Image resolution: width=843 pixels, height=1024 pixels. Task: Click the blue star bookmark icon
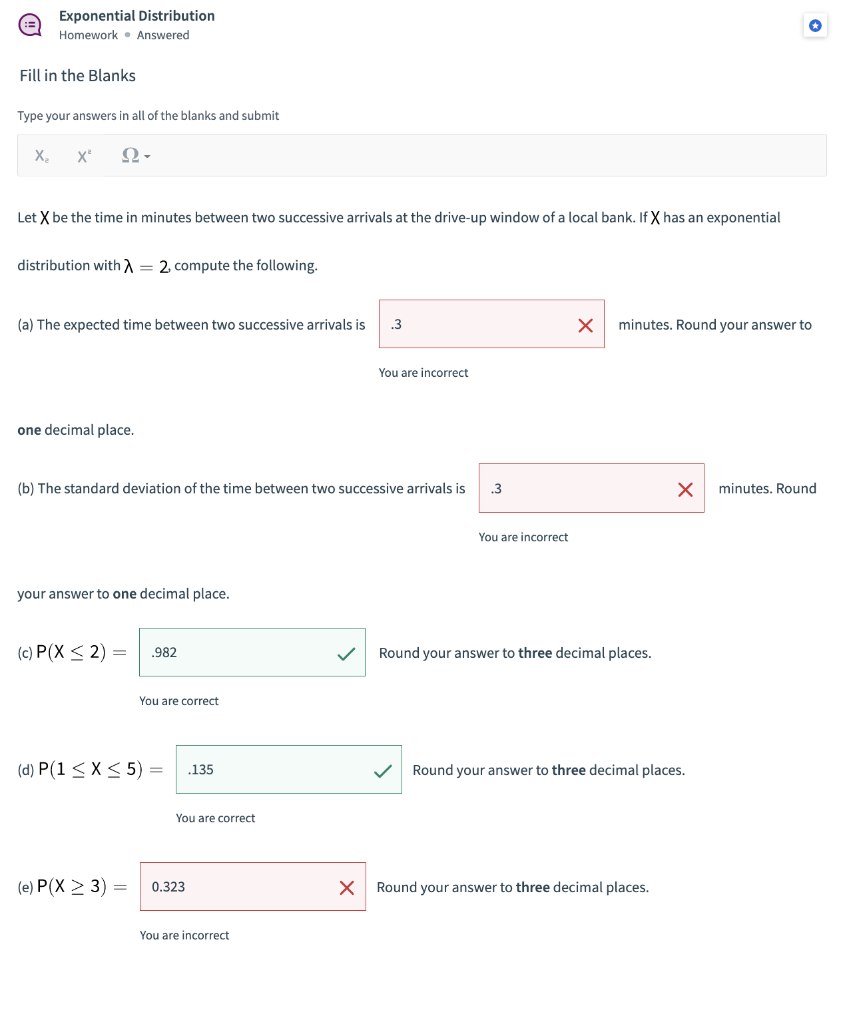pos(815,25)
